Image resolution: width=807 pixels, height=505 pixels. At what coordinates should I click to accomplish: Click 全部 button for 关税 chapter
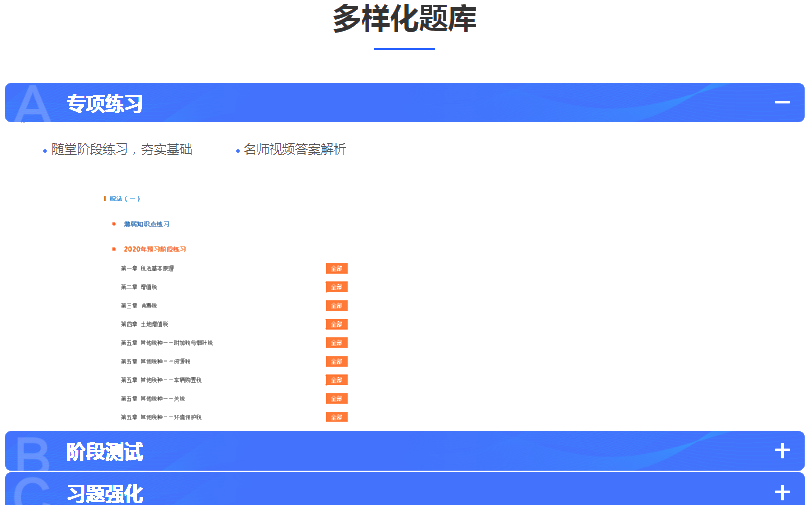click(x=336, y=398)
